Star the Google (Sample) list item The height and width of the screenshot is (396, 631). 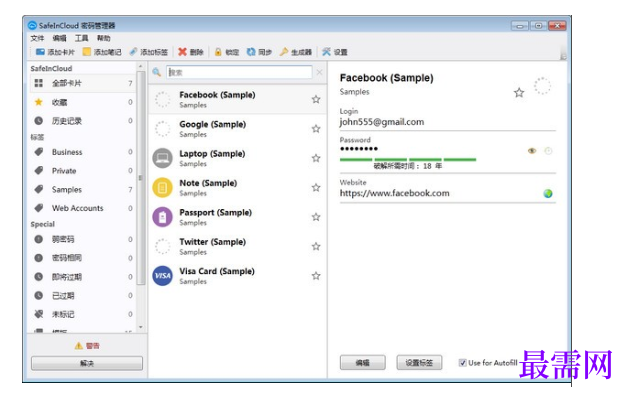click(x=316, y=129)
